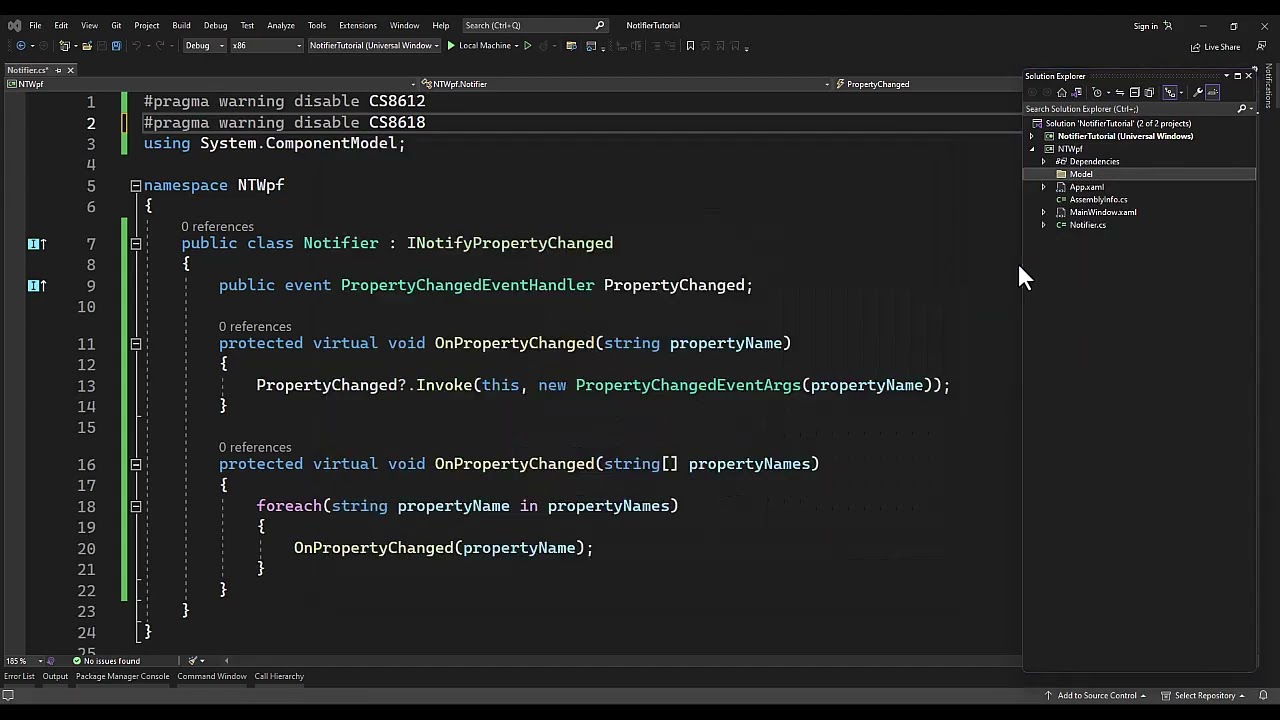
Task: Toggle Track Active Item in Solution Explorer
Action: click(1170, 92)
